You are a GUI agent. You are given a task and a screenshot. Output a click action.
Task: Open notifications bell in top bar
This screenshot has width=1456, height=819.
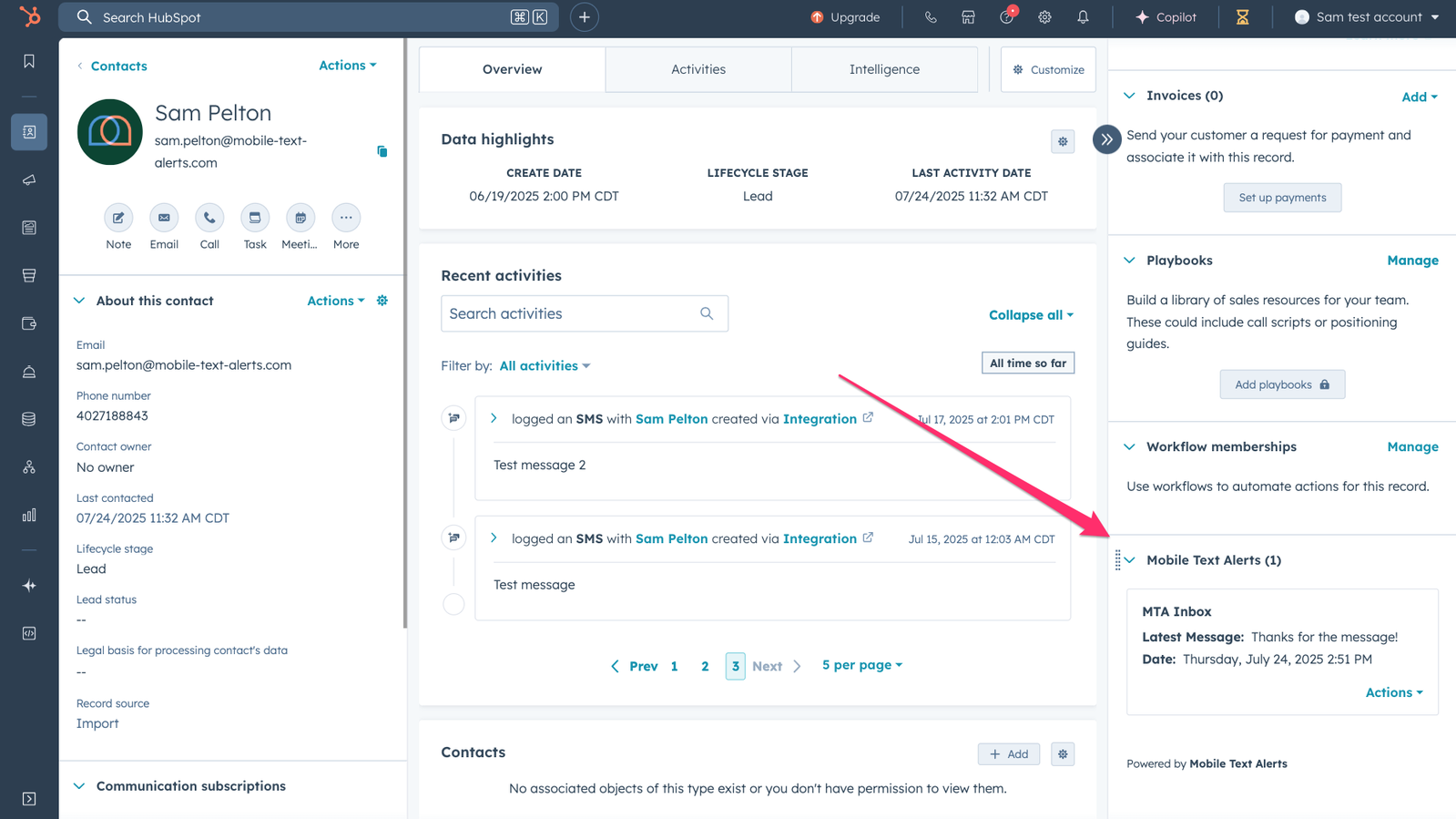1083,17
